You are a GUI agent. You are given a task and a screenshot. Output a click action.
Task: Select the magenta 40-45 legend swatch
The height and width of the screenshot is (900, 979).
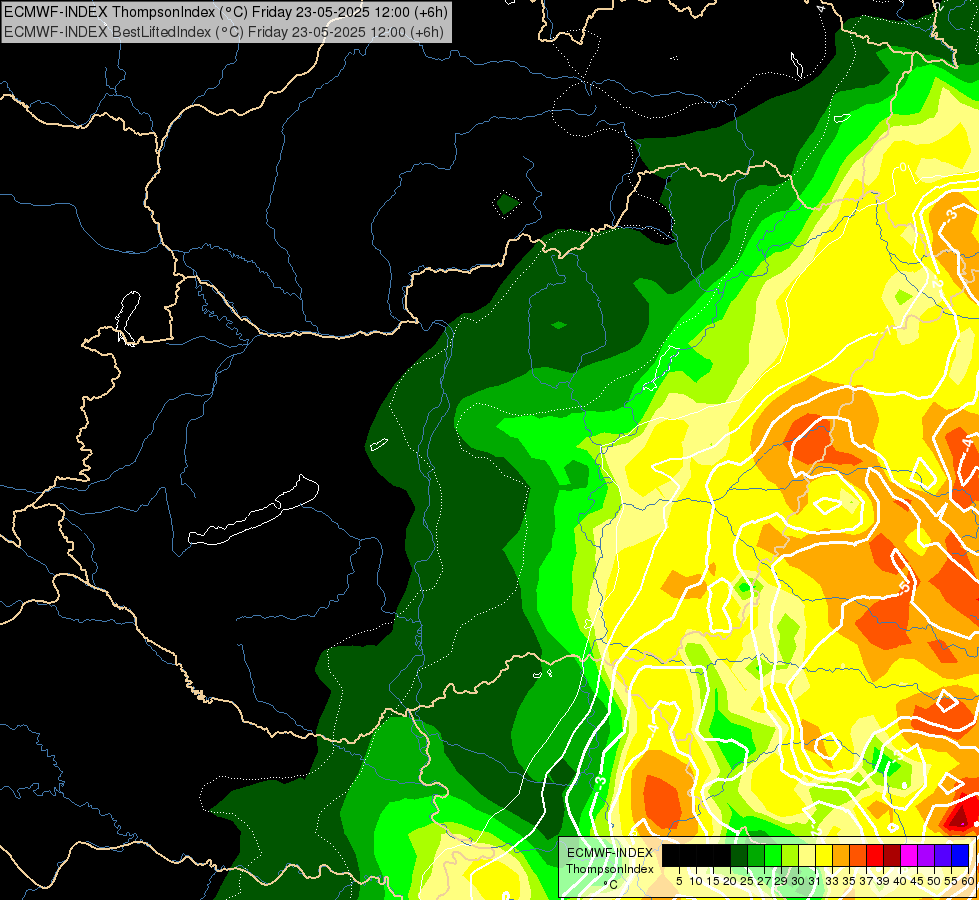click(909, 856)
